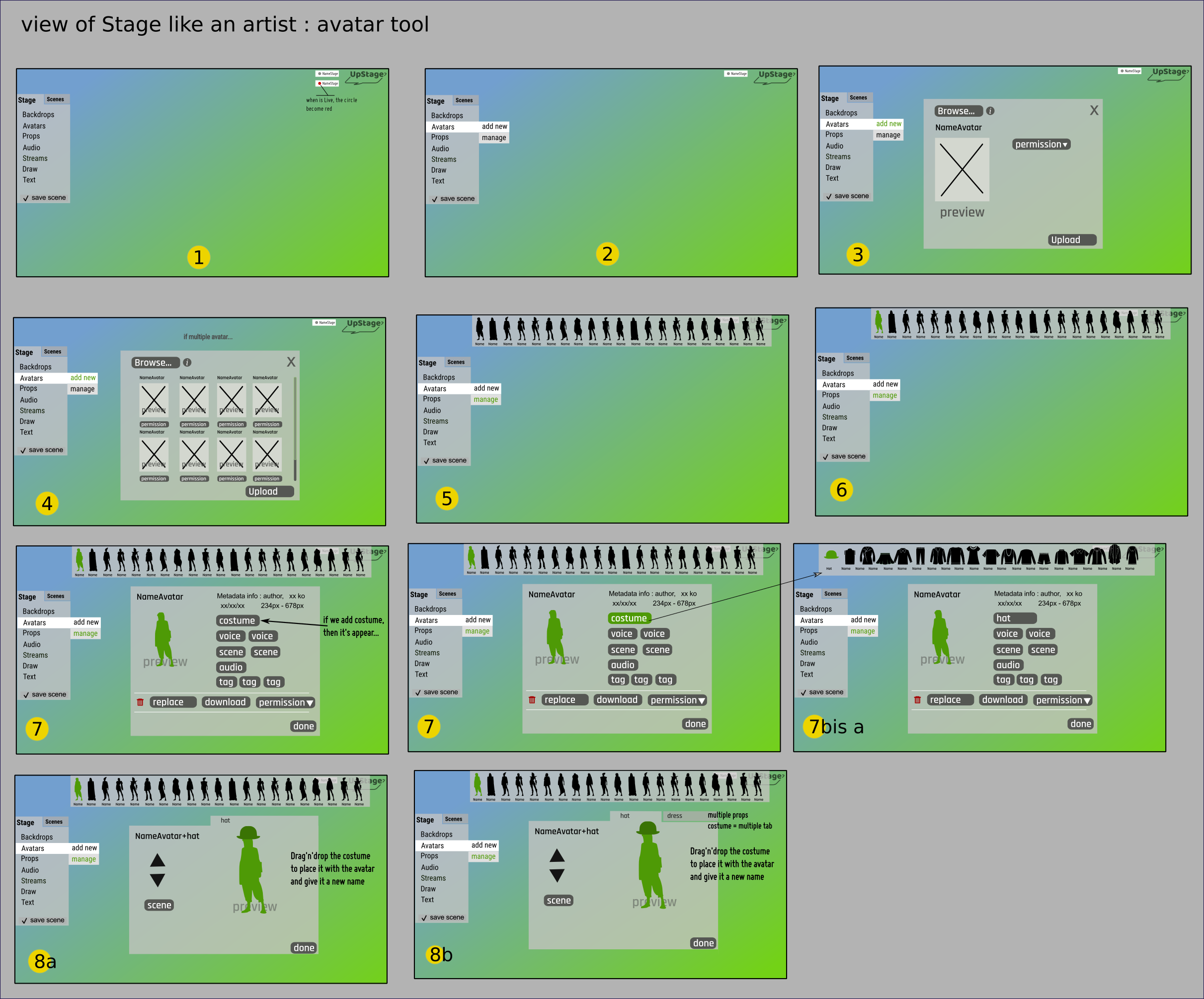Viewport: 1204px width, 999px height.
Task: Click the scrollbar in panel 4 avatar dialog
Action: click(x=295, y=429)
